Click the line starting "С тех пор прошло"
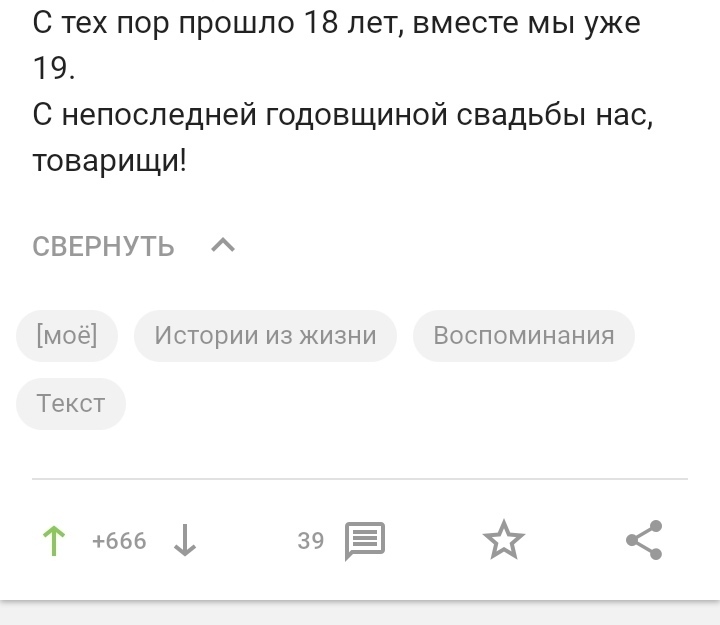This screenshot has height=625, width=720. click(x=336, y=22)
